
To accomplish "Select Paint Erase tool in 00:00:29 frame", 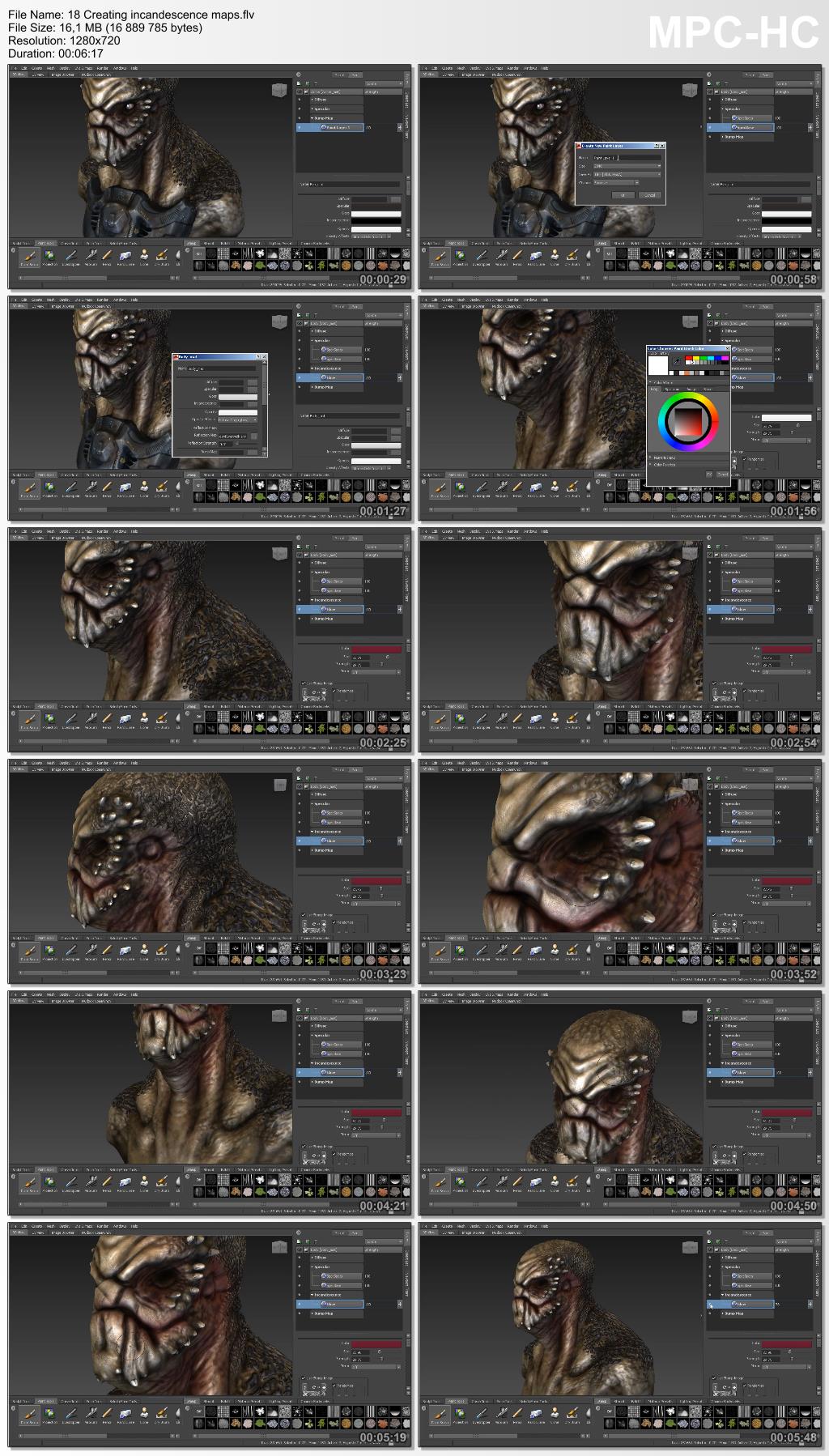I will pyautogui.click(x=125, y=256).
